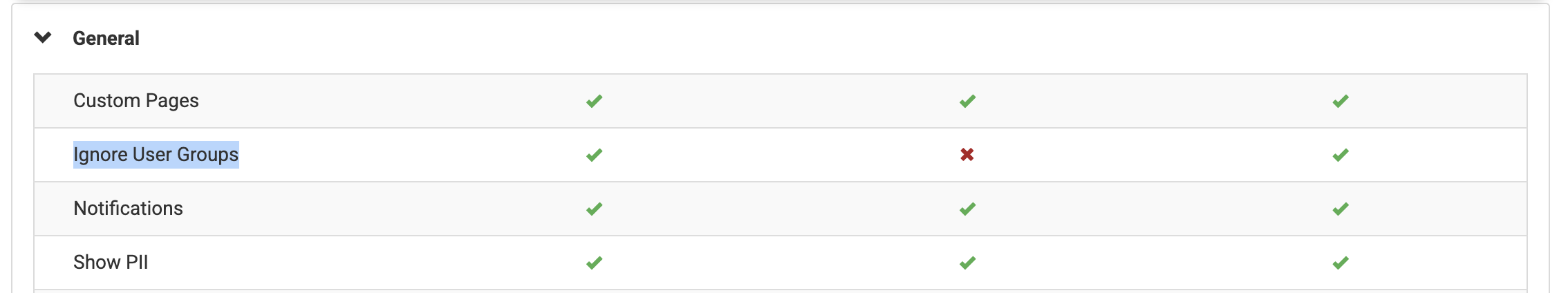Toggle Notifications third column checkmark
The width and height of the screenshot is (1568, 293).
click(1341, 209)
